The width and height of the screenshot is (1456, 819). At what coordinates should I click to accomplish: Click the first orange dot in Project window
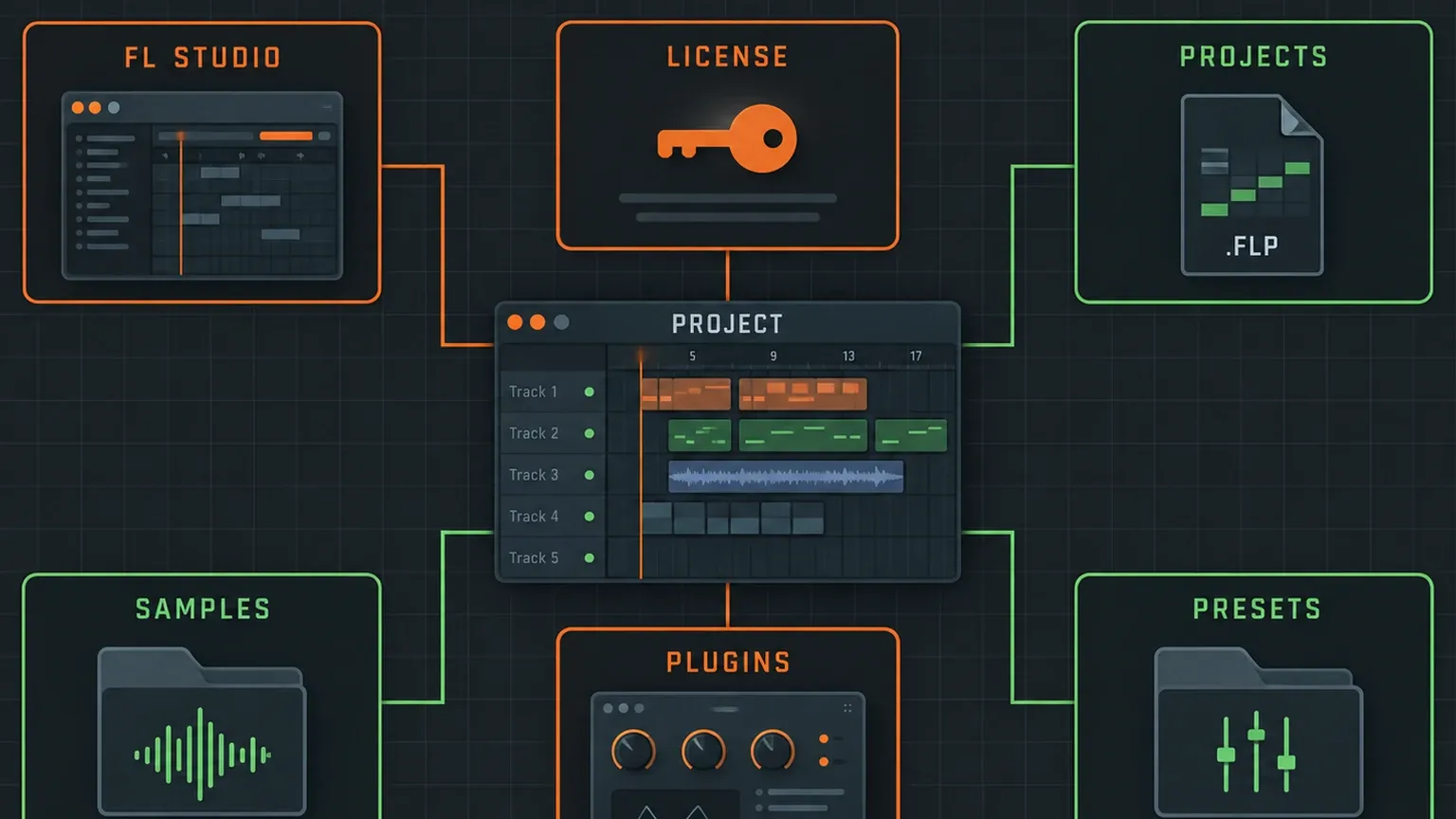[515, 322]
